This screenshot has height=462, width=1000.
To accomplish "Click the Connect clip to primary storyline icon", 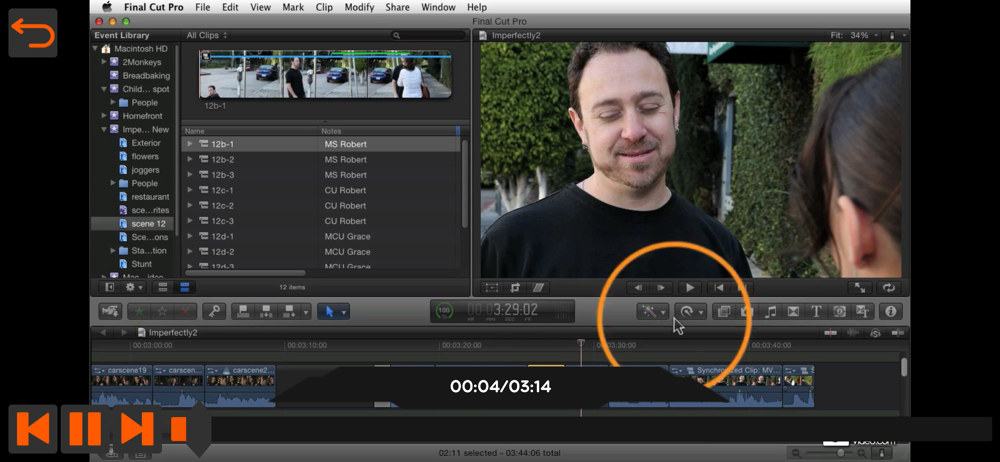I will tap(243, 311).
